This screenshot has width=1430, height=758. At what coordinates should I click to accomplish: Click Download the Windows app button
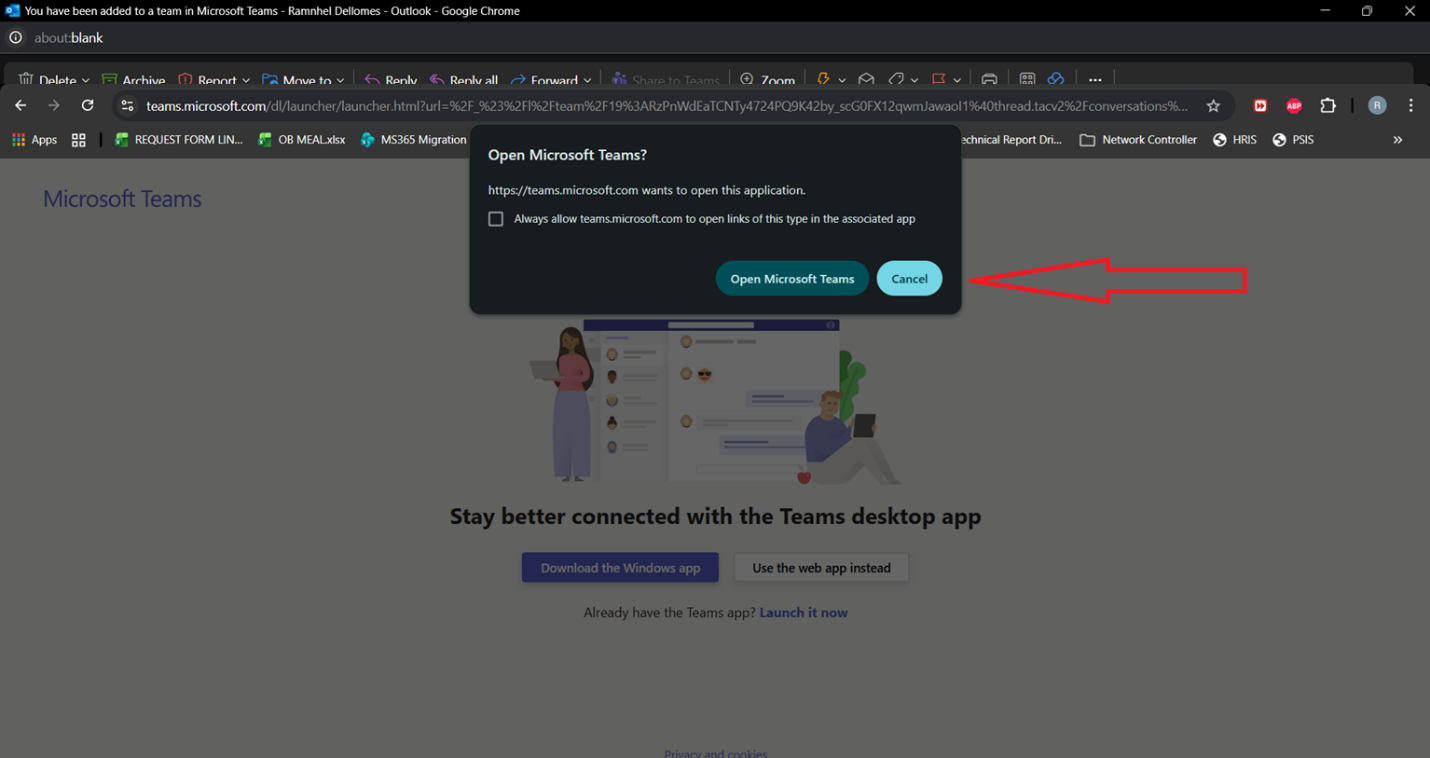coord(620,568)
